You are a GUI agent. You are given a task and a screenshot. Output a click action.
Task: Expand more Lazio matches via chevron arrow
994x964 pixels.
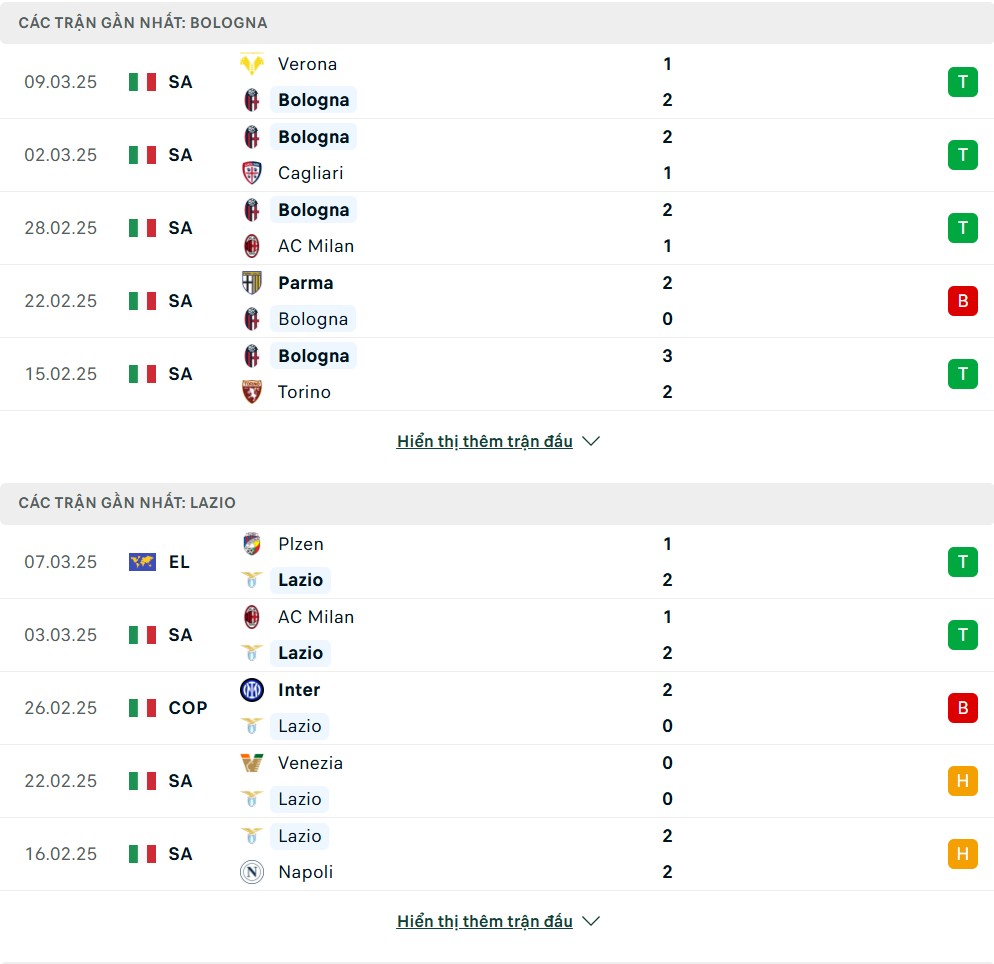591,921
